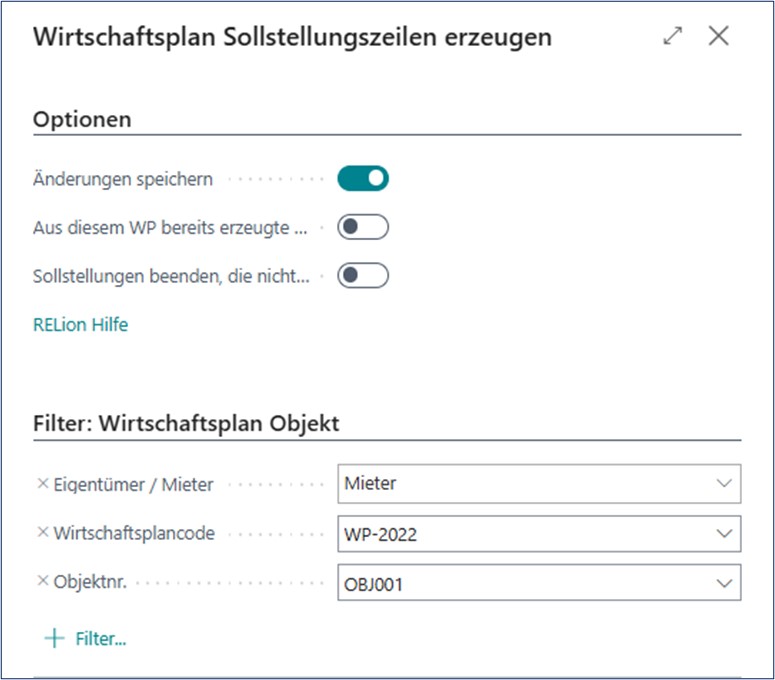Open the Eigentümer / Mieter dropdown arrow
Image resolution: width=775 pixels, height=680 pixels.
point(724,484)
